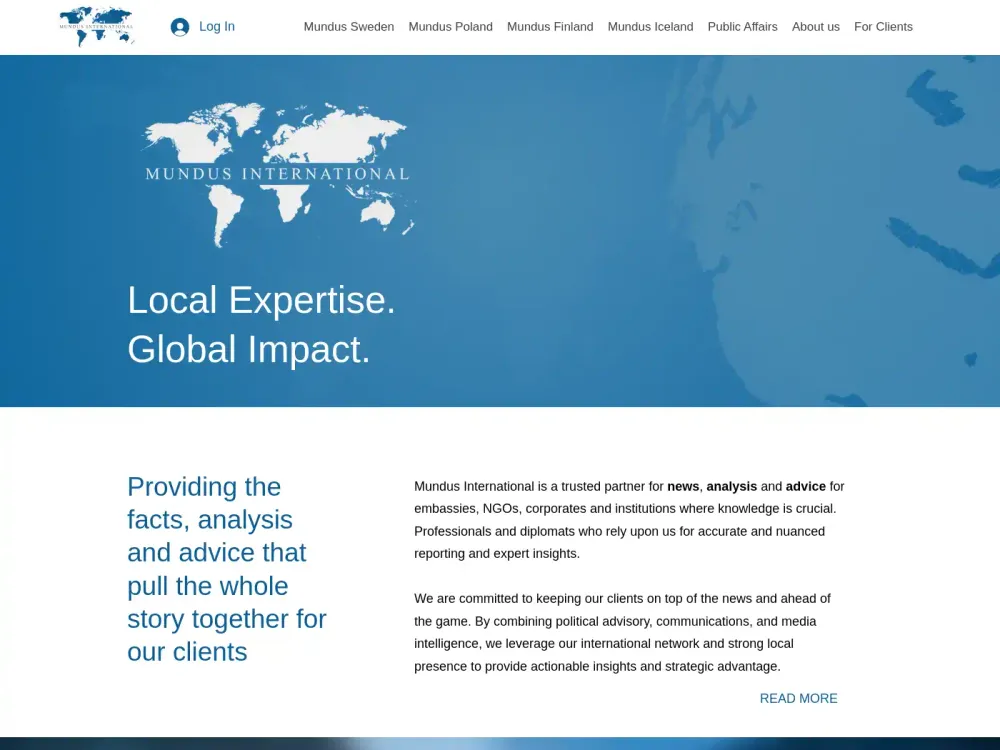
Task: Open the Public Affairs page
Action: pos(742,27)
